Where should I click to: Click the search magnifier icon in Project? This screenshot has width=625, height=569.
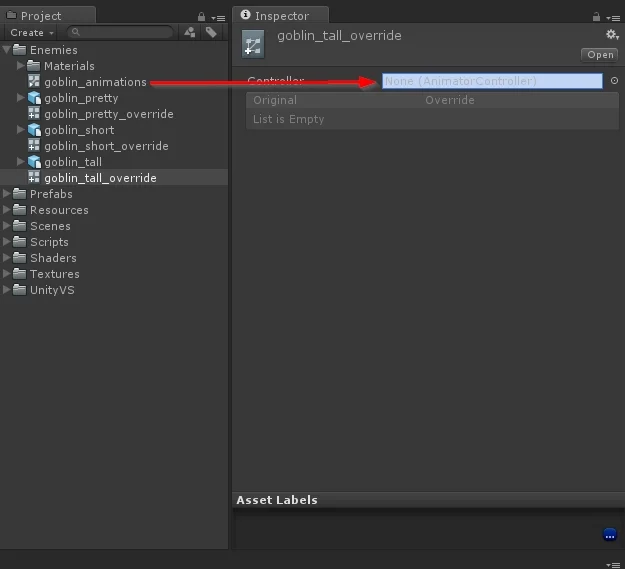(x=76, y=32)
